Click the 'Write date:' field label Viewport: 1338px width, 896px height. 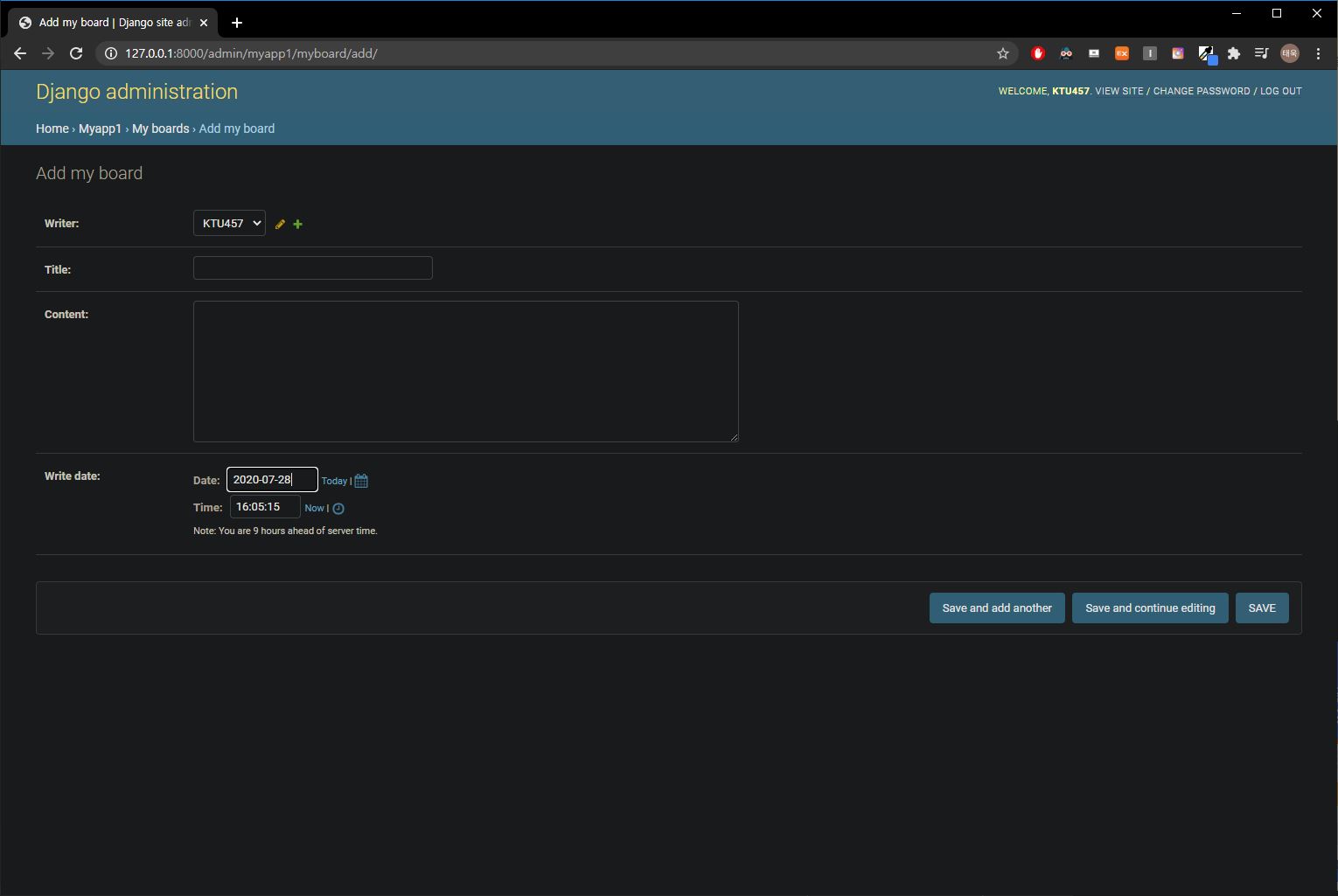click(x=73, y=476)
